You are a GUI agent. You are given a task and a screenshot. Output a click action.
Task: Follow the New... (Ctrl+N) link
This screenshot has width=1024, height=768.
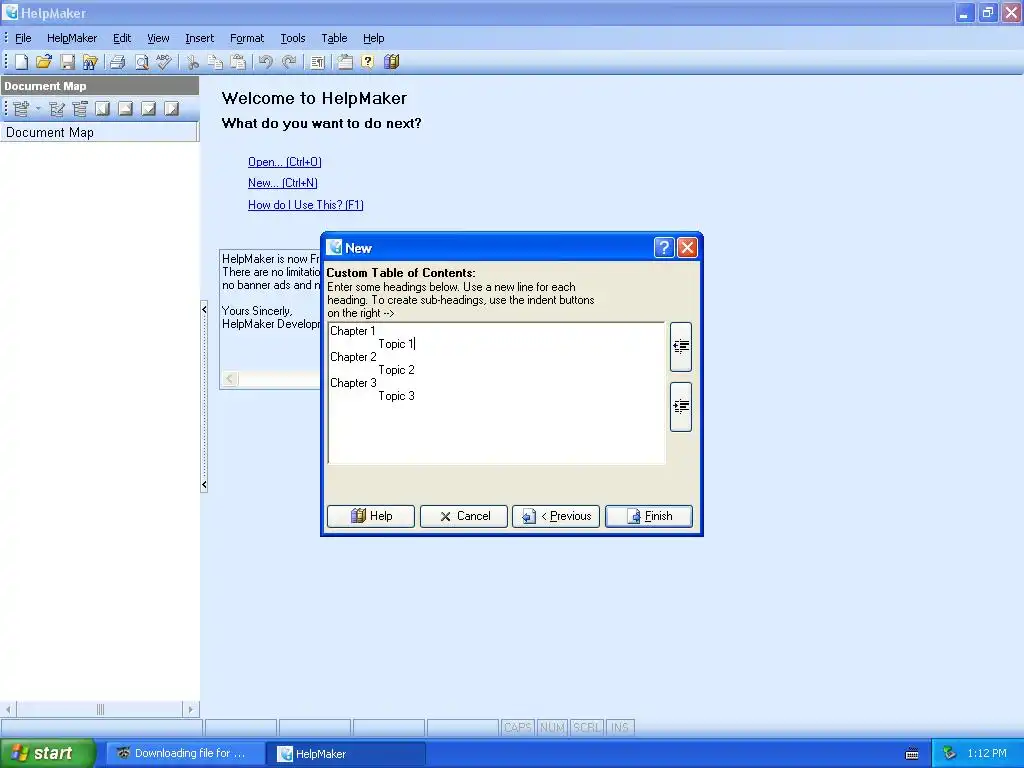(x=283, y=183)
